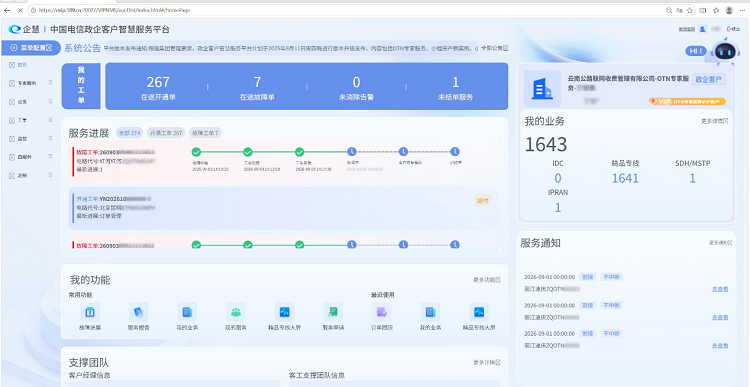Select the 开通工单 267 filter tab
Image resolution: width=750 pixels, height=387 pixels.
[x=165, y=133]
